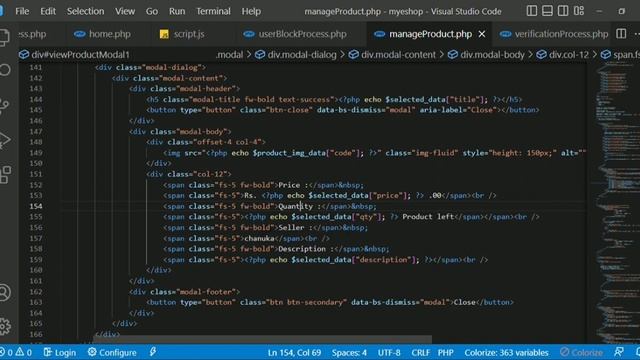Open the feedback icon in status bar
Image resolution: width=640 pixels, height=360 pixels.
click(x=619, y=352)
